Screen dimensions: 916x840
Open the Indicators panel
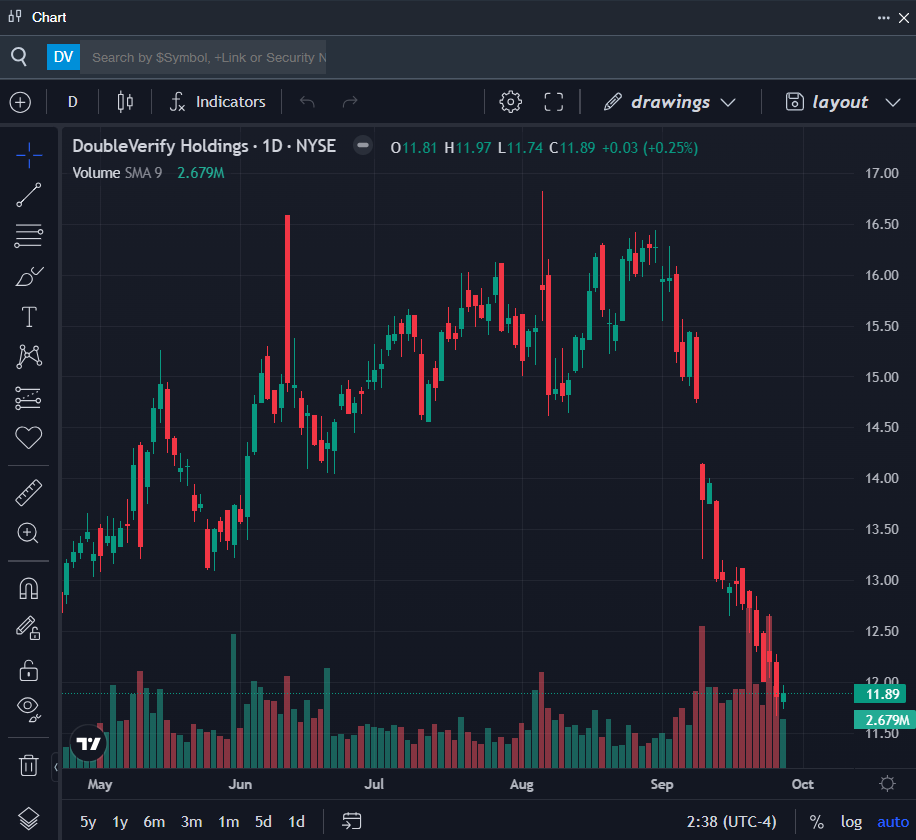tap(218, 102)
